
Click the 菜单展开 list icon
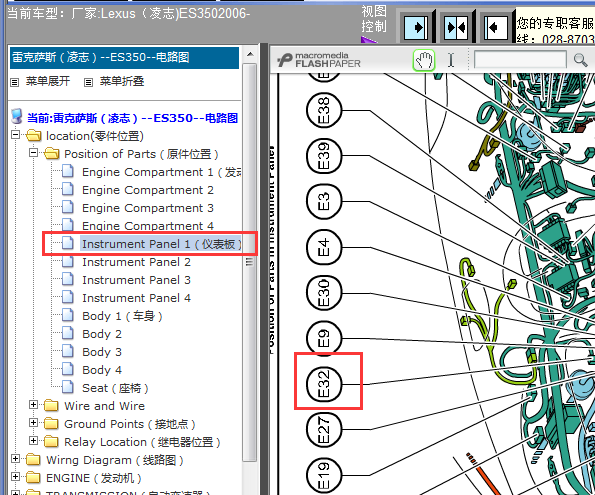click(14, 82)
